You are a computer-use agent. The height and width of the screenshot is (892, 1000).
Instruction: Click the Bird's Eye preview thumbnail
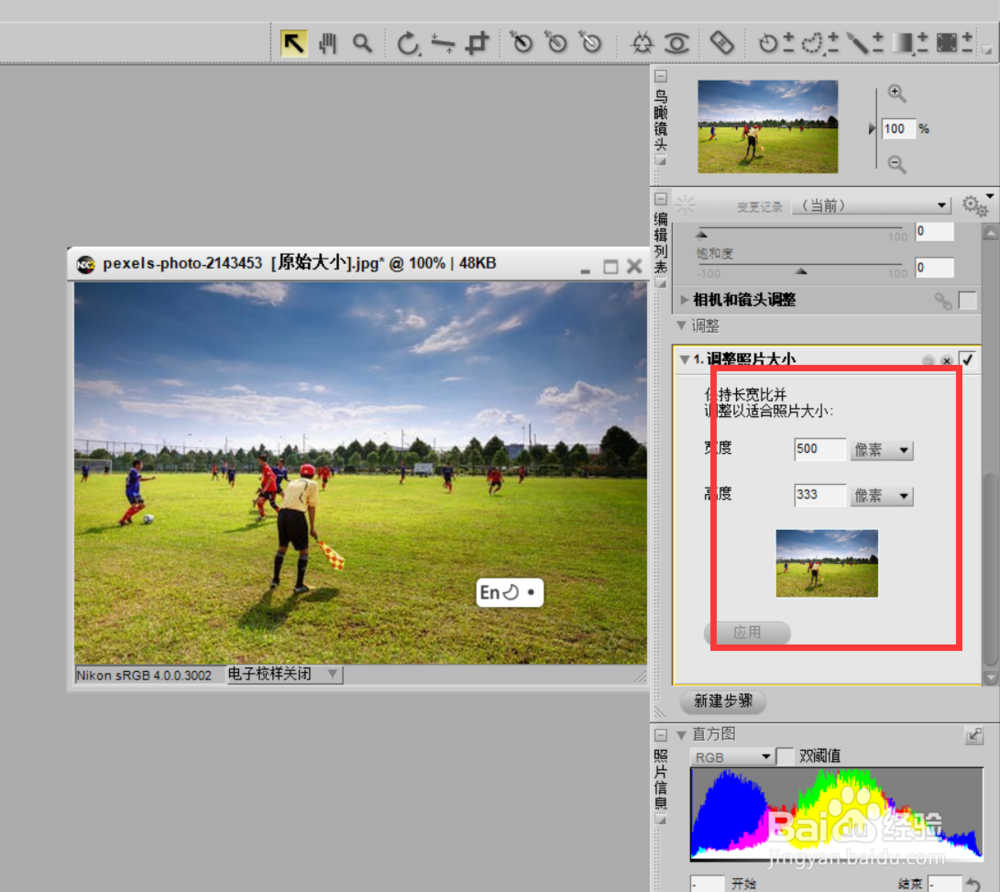point(767,126)
